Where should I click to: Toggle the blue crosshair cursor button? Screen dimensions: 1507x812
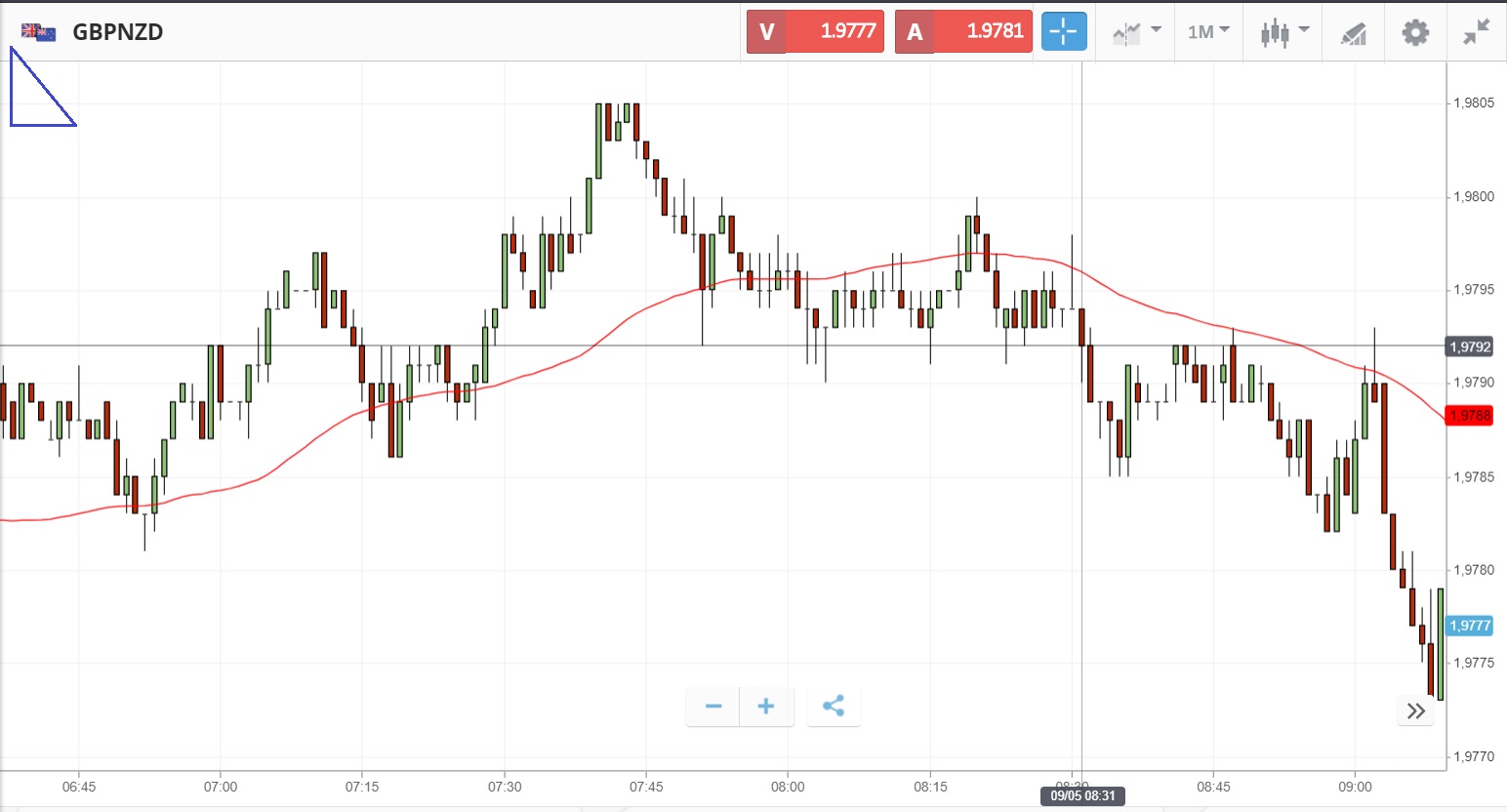pos(1064,31)
